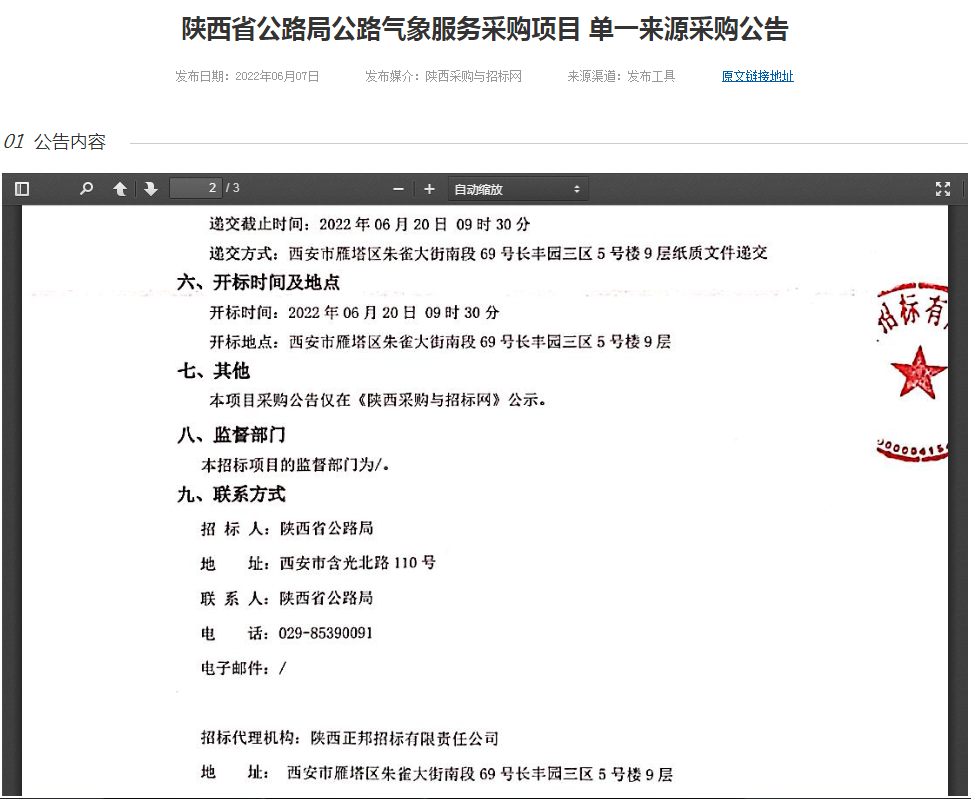Click the 发布日期 2022年06月07日 text
Screen dimensions: 971x799
click(247, 76)
